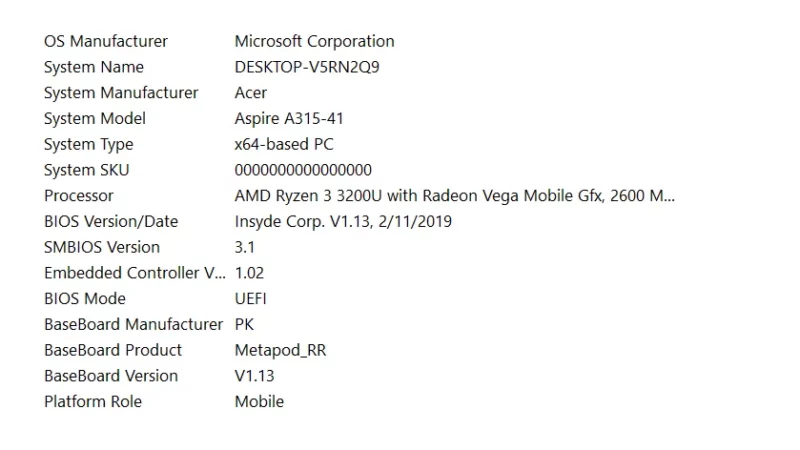Select the System Model label
Screen dimensions: 800x450
tap(95, 118)
